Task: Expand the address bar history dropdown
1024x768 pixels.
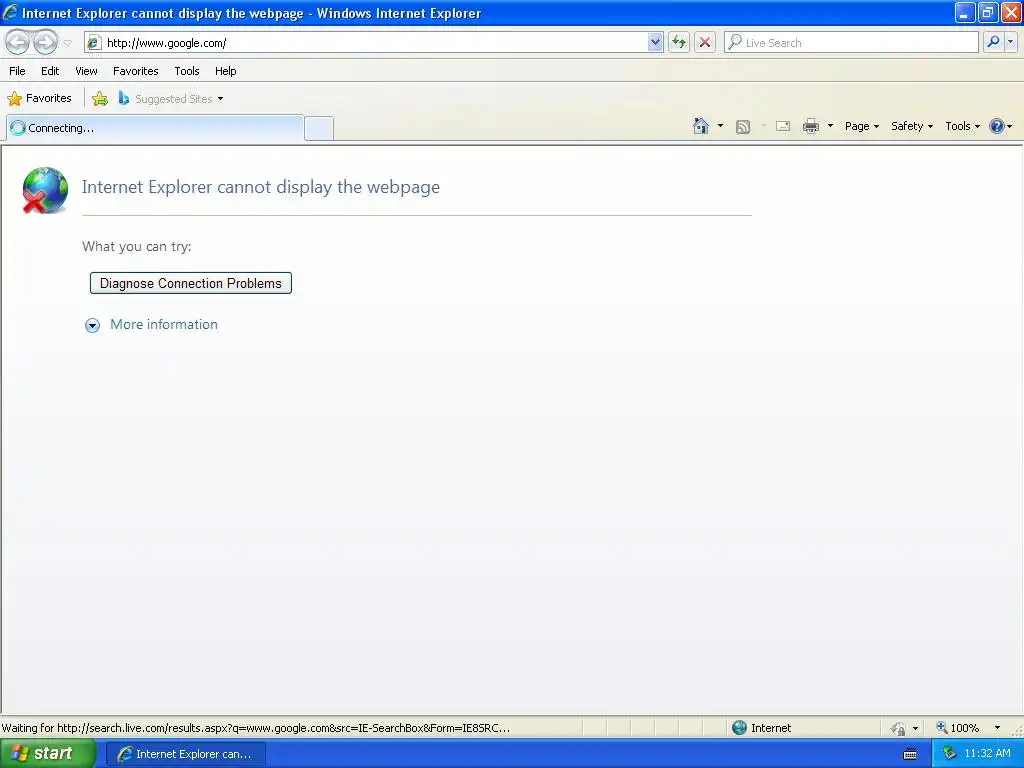Action: (655, 42)
